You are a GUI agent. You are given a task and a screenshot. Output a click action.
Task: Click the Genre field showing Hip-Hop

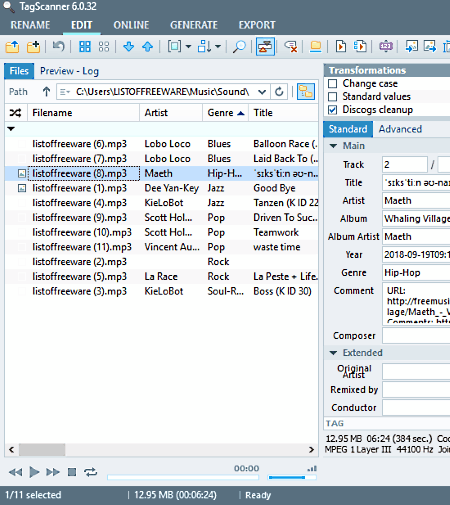pos(416,273)
